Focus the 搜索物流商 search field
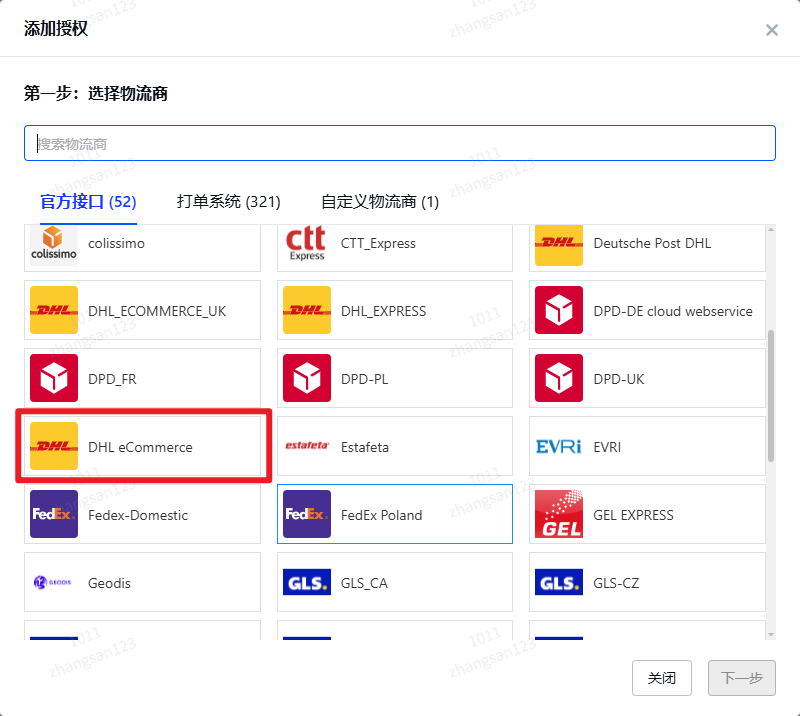Image resolution: width=800 pixels, height=716 pixels. point(400,143)
